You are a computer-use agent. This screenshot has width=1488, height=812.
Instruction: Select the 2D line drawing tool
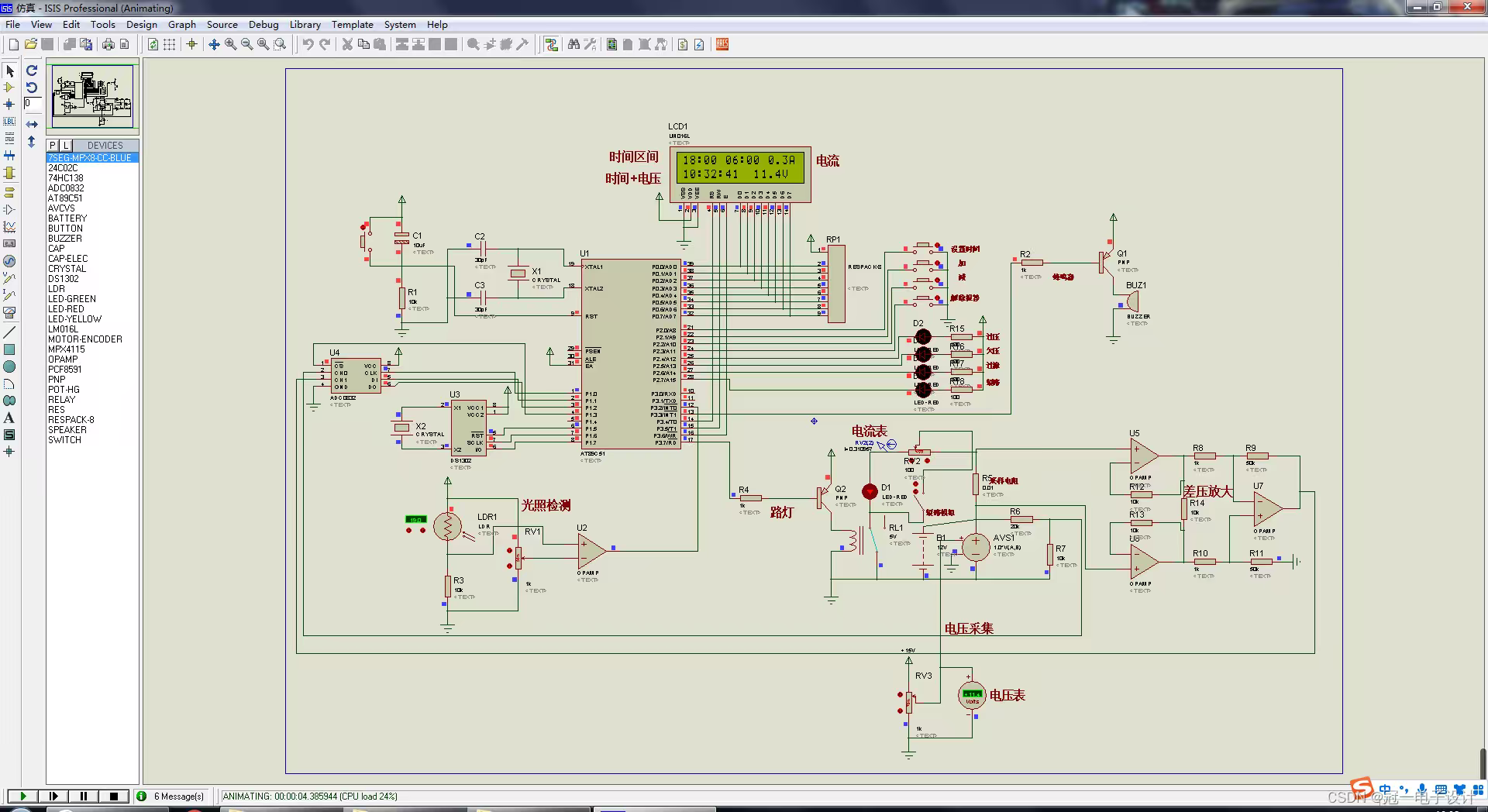click(x=9, y=332)
